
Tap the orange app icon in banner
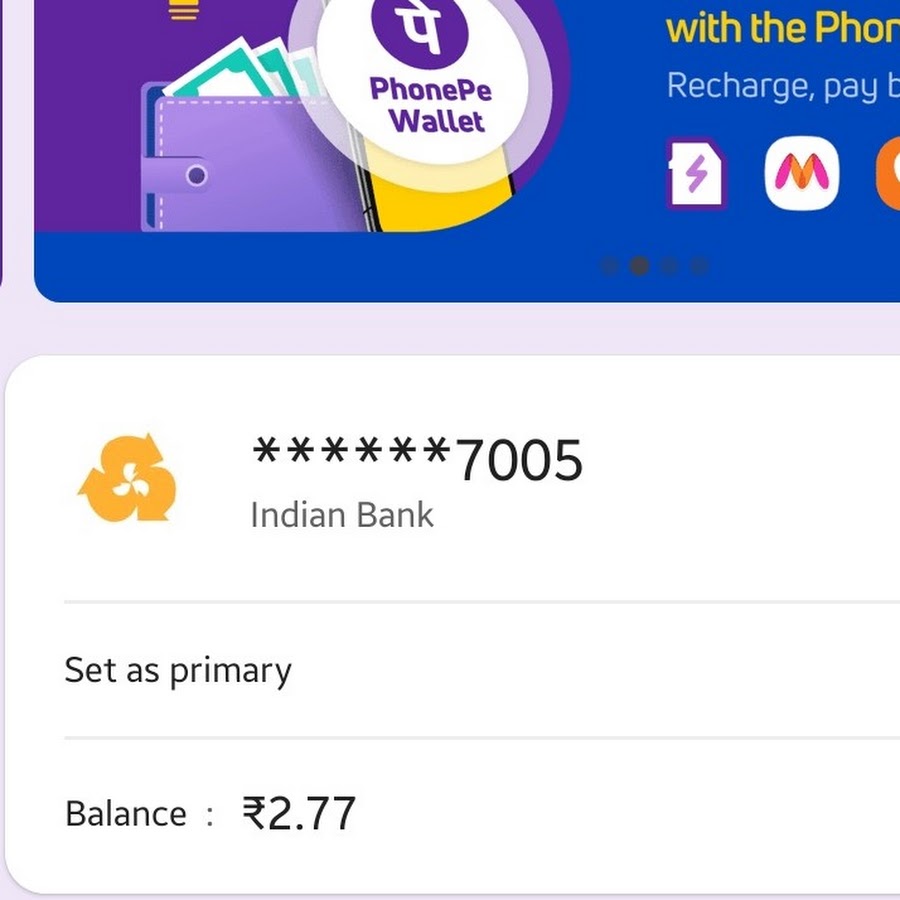(889, 173)
